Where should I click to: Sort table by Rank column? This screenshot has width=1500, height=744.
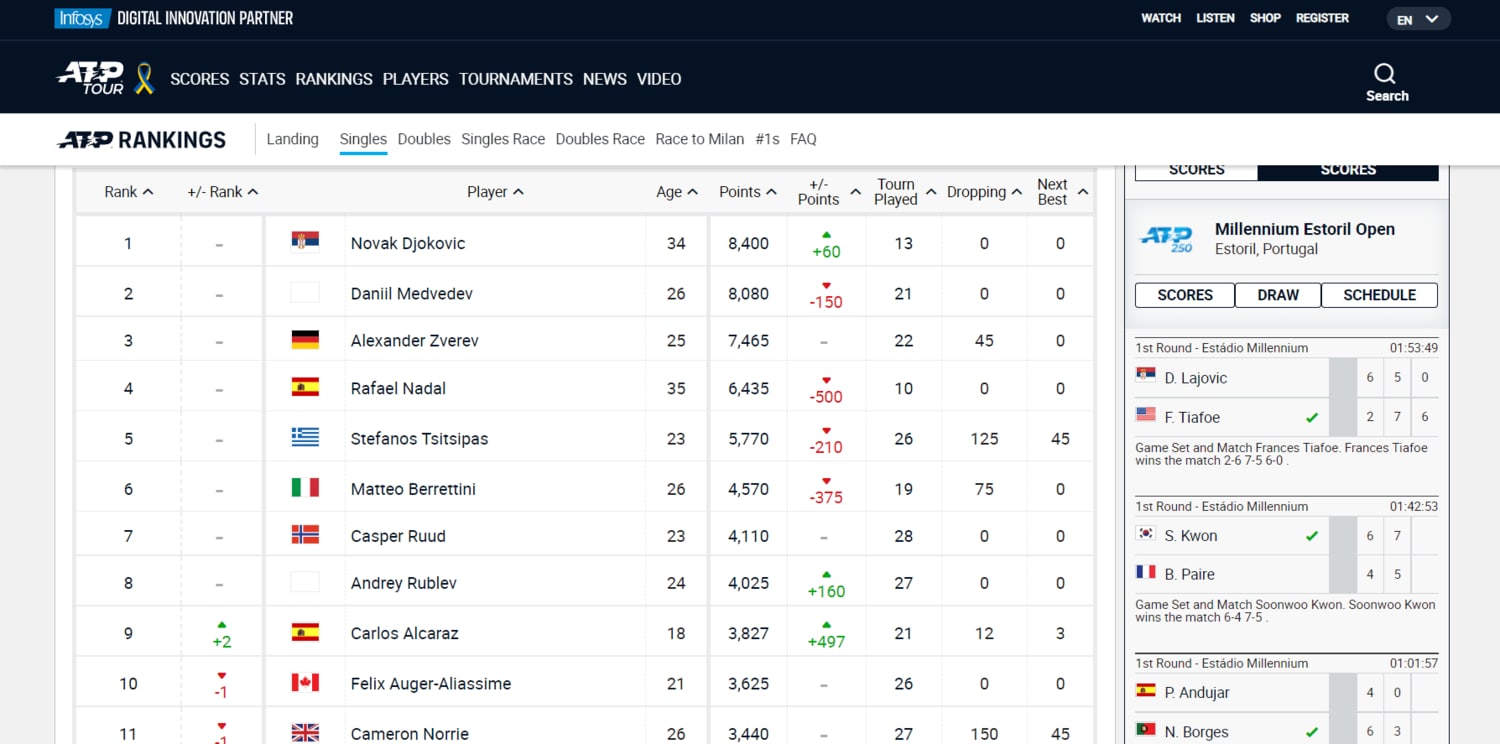128,192
